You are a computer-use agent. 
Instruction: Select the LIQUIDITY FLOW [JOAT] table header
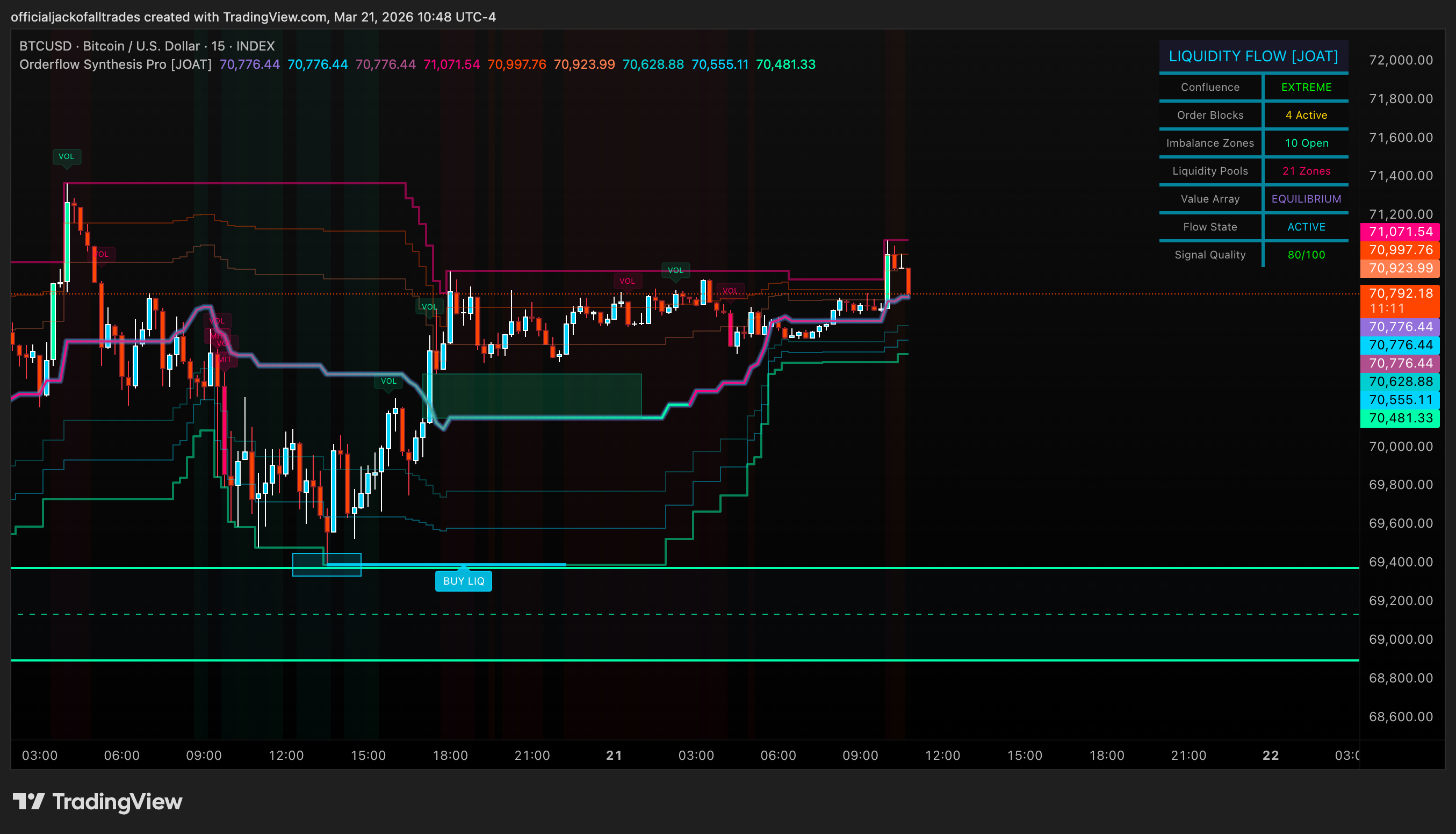point(1253,56)
